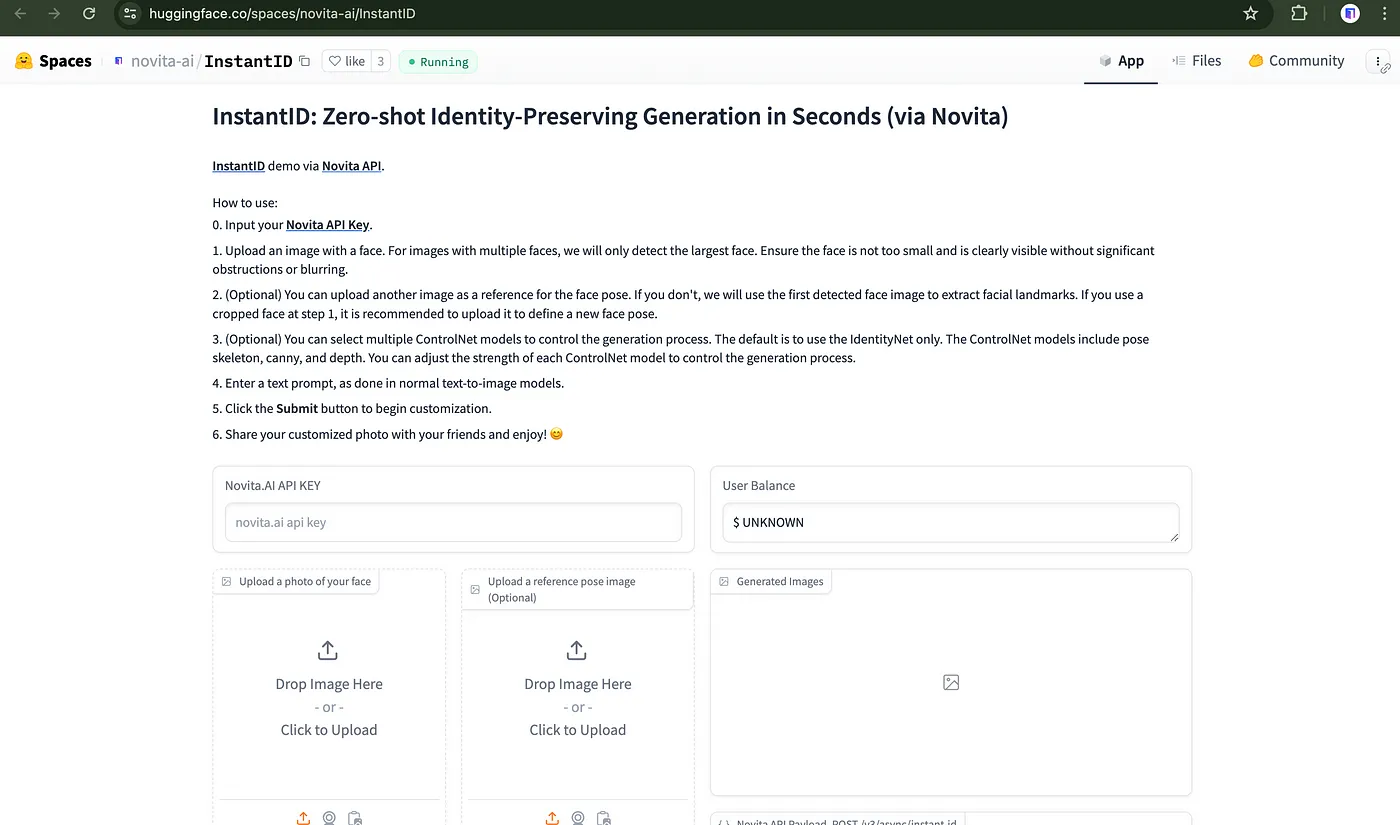View site information icon in address bar
This screenshot has height=825, width=1400.
coord(129,14)
